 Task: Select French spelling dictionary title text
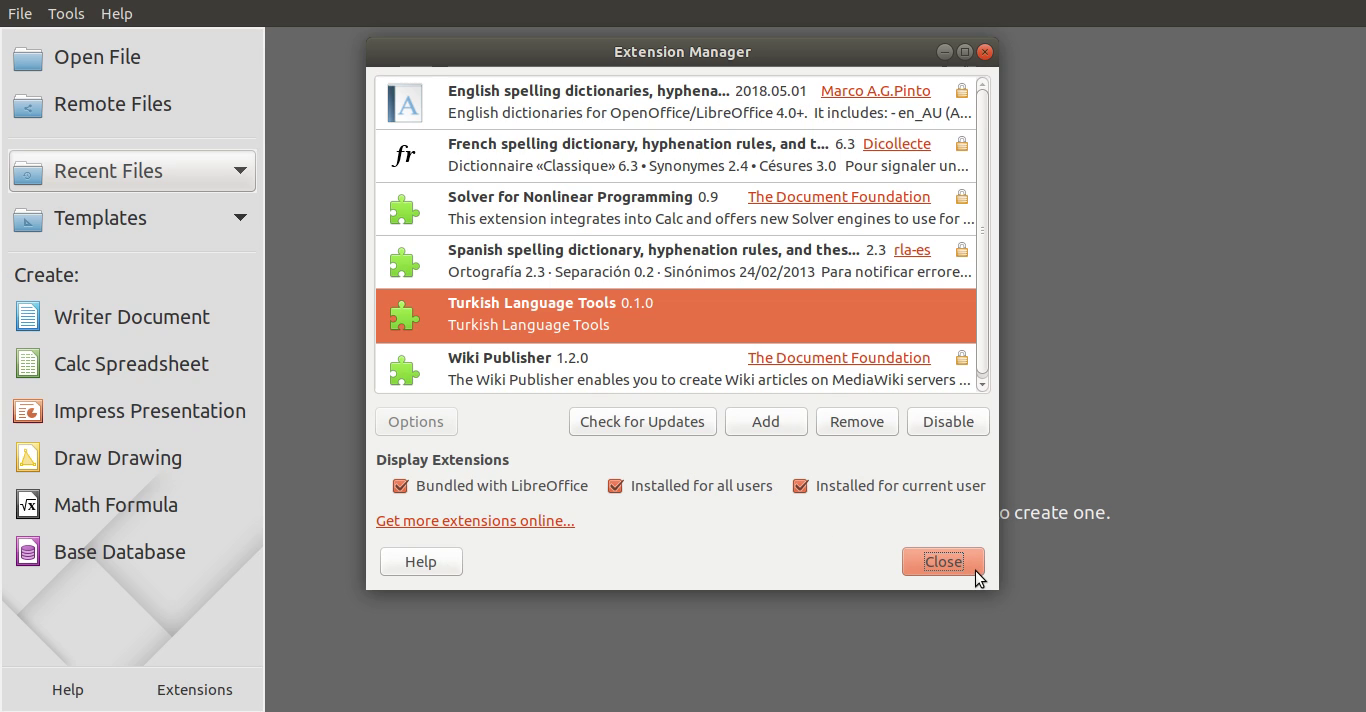click(638, 144)
